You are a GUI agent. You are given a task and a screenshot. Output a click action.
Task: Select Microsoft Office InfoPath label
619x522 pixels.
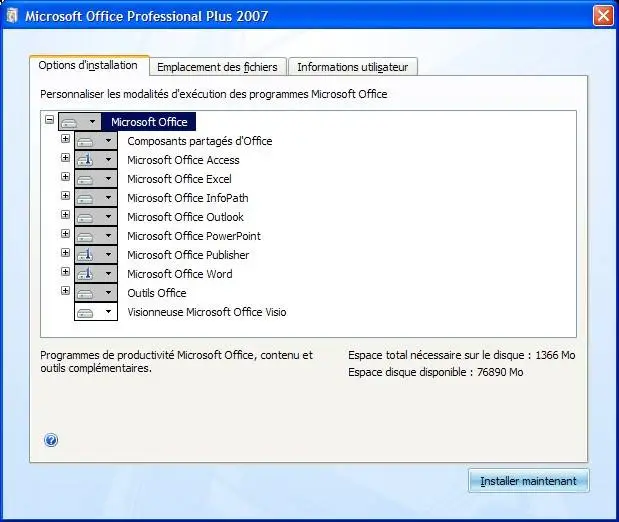coord(188,198)
